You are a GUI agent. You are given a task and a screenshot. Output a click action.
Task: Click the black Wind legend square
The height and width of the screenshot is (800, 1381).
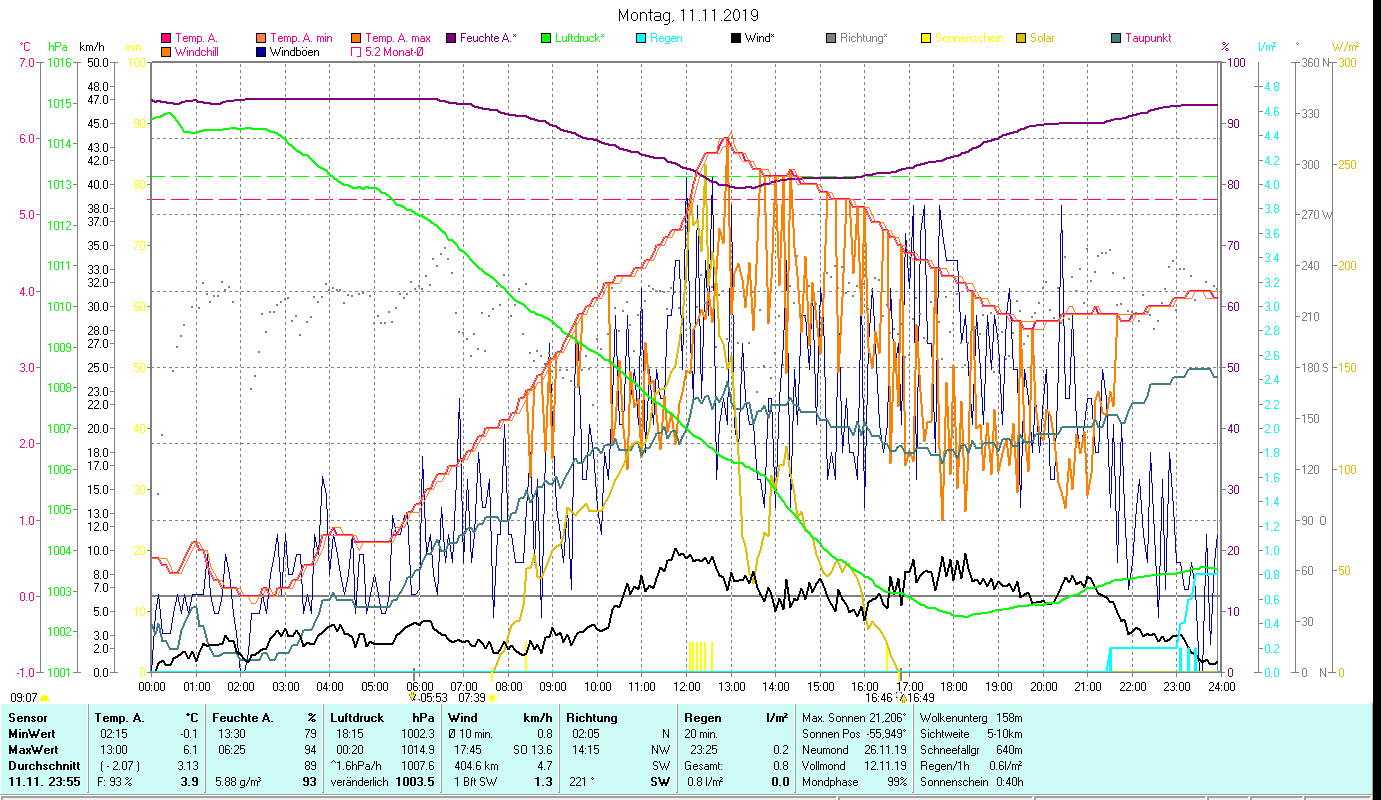[x=736, y=38]
